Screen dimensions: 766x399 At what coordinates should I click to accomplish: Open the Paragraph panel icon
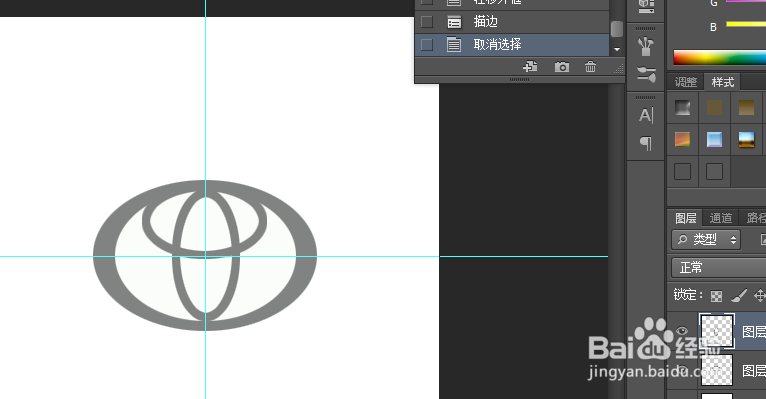[646, 143]
